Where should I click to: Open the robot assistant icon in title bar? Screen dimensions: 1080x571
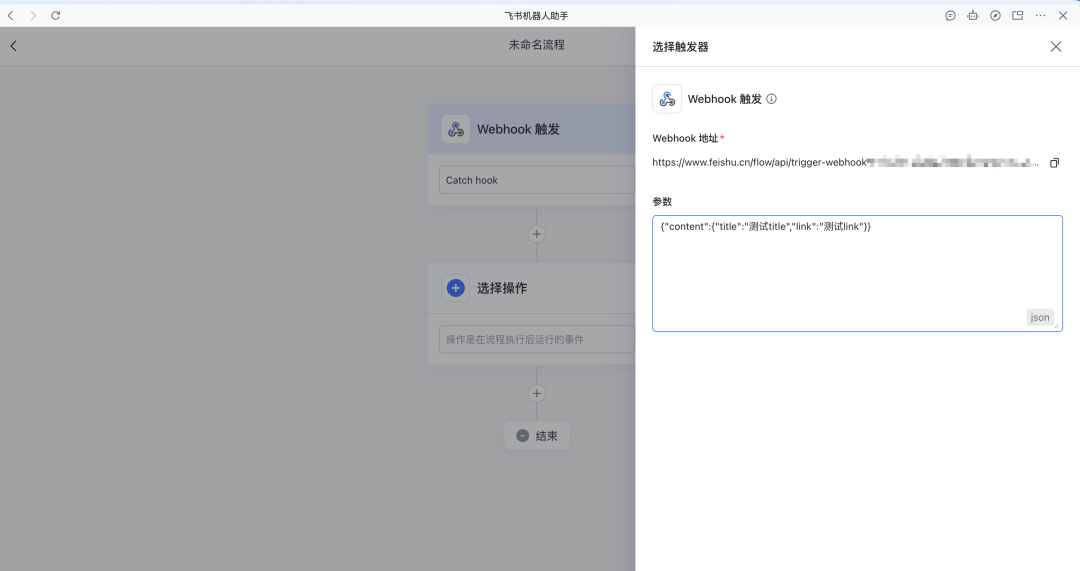(973, 15)
